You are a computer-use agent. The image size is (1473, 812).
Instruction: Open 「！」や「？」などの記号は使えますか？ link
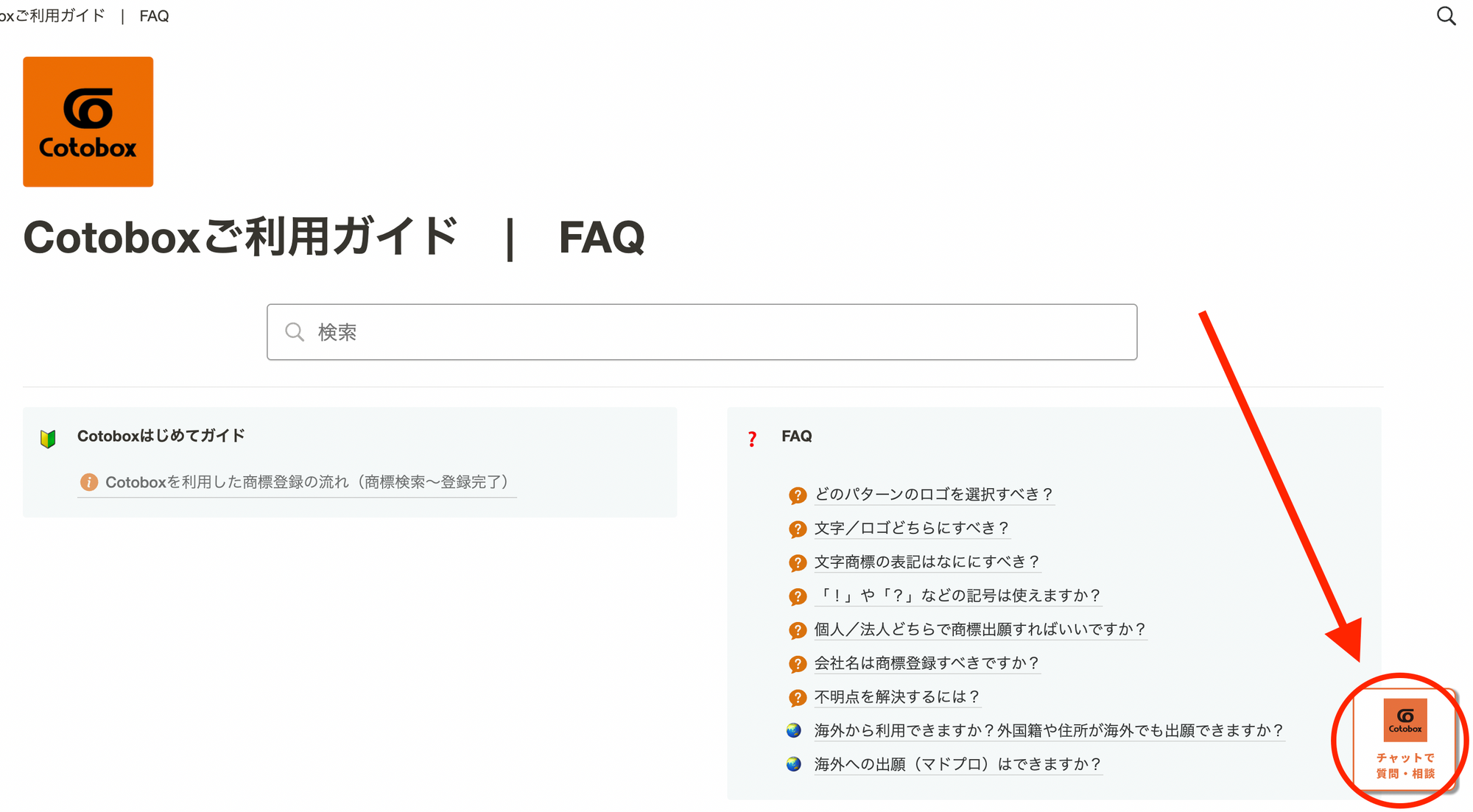click(x=957, y=595)
